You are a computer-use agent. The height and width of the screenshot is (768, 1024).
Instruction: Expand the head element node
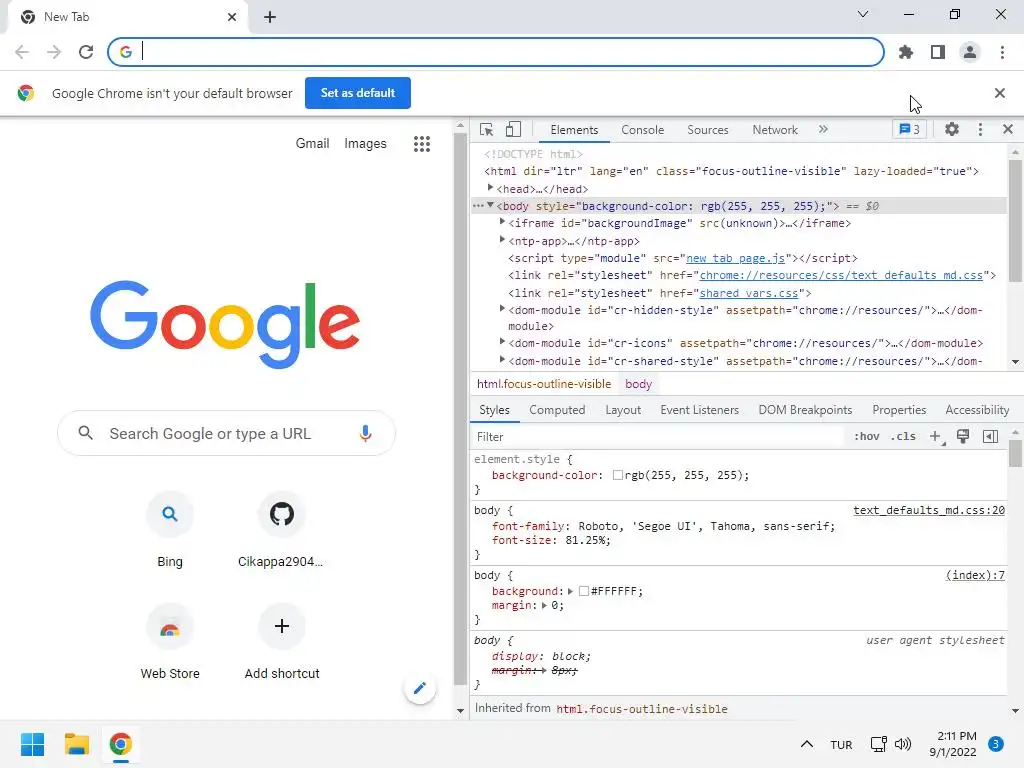click(490, 188)
